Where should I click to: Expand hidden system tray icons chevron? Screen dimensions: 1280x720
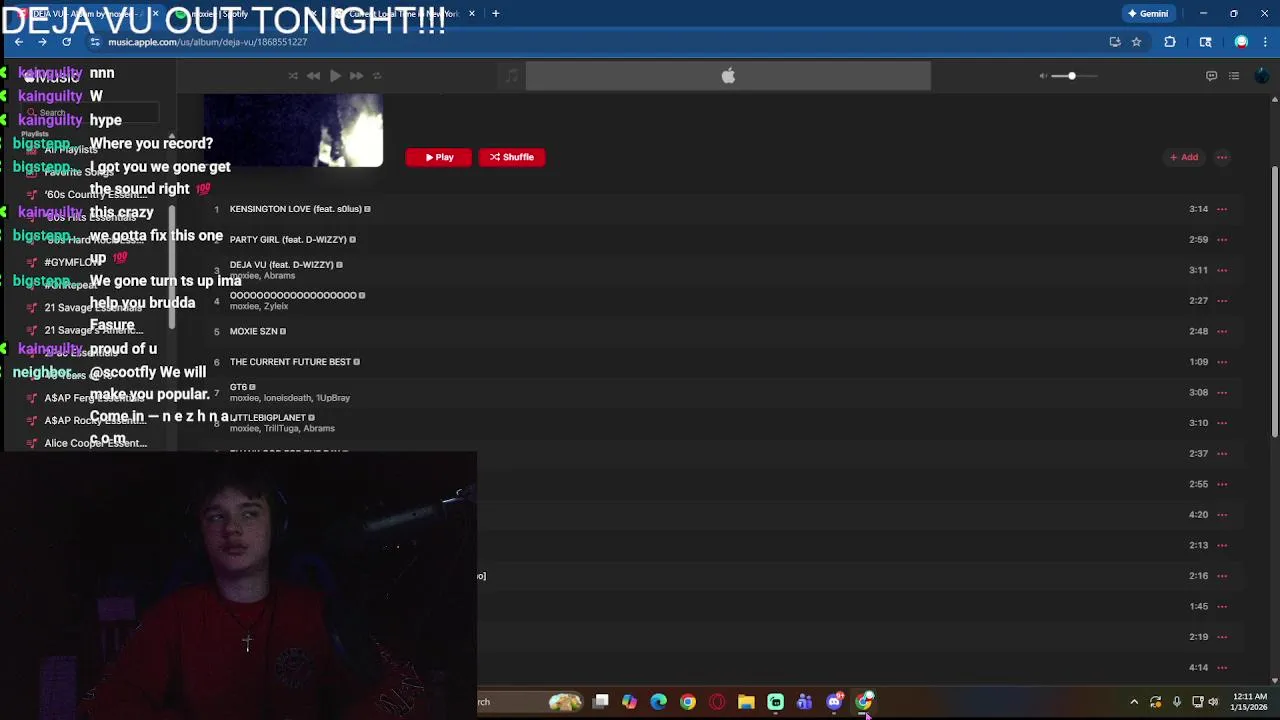click(x=1134, y=702)
